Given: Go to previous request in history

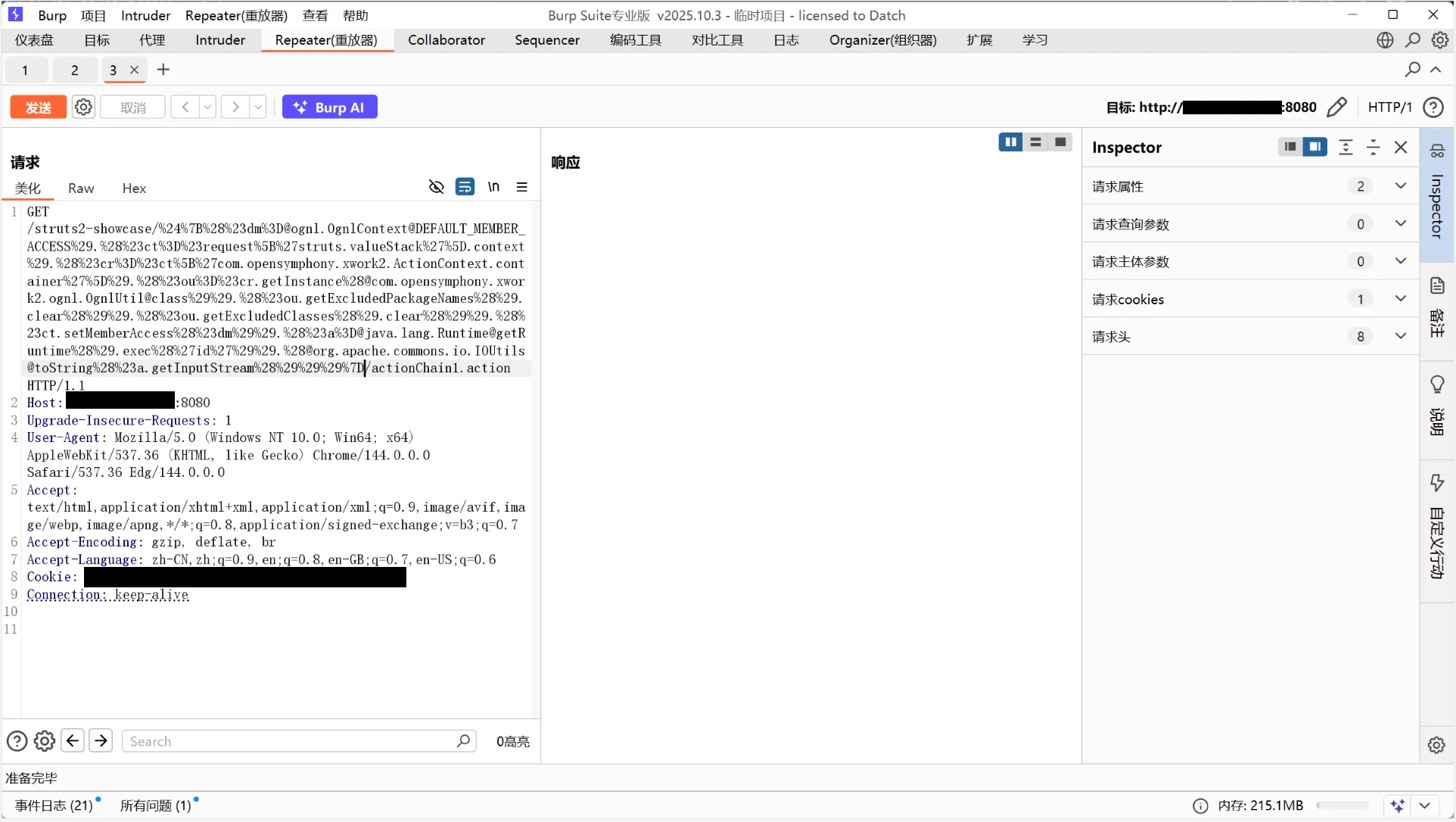Looking at the screenshot, I should point(185,107).
